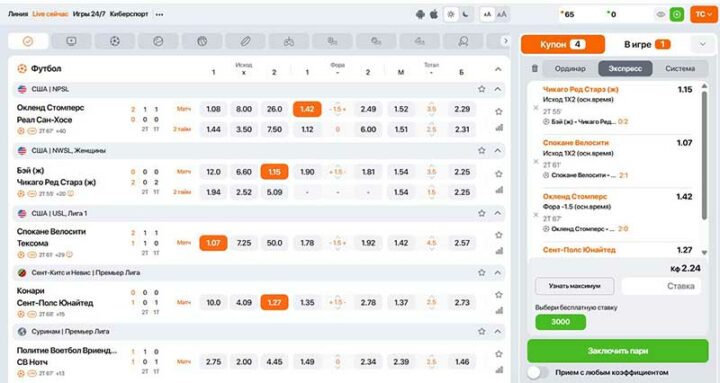Open the В игре tab

[647, 45]
